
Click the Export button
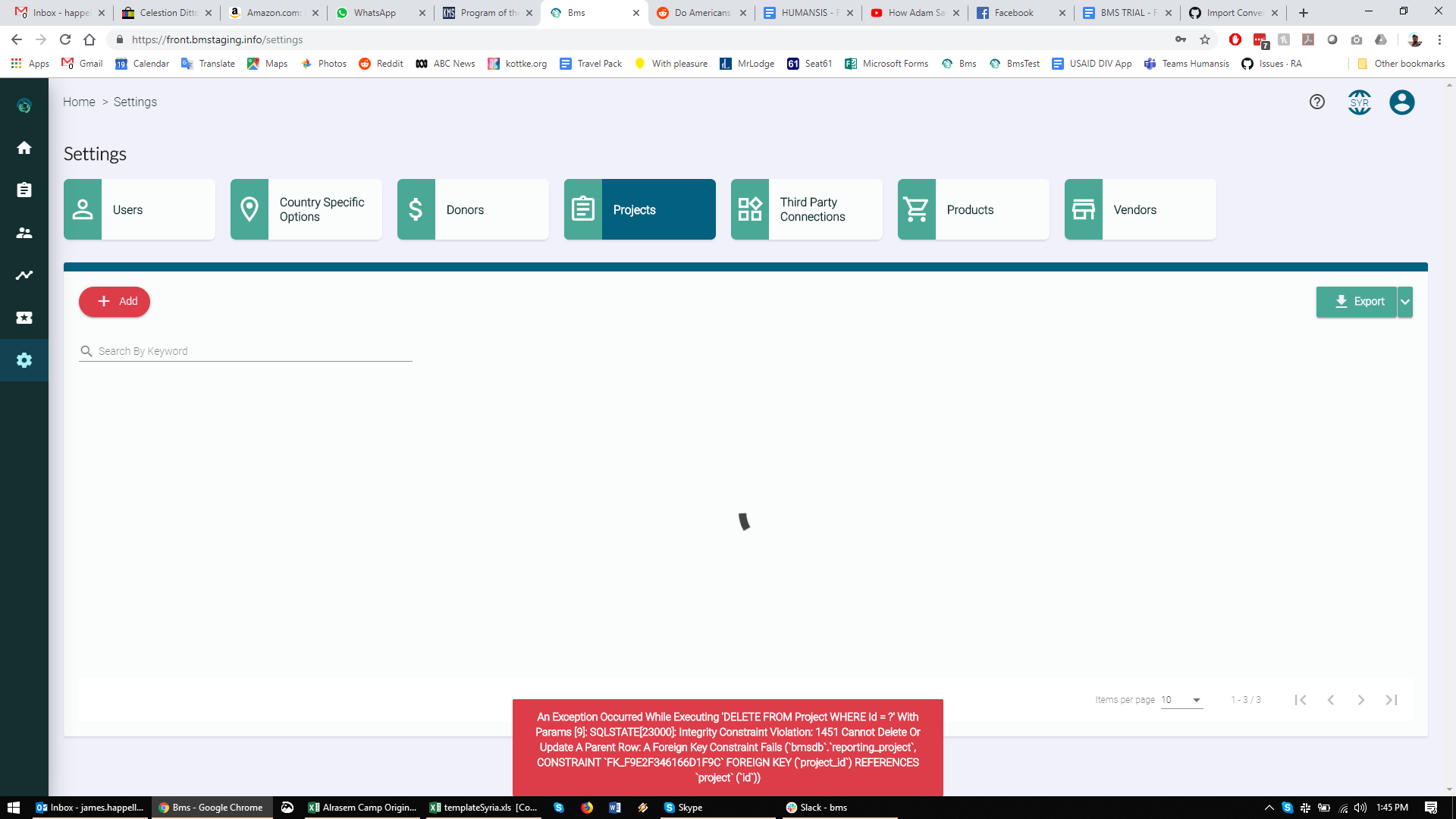1357,301
